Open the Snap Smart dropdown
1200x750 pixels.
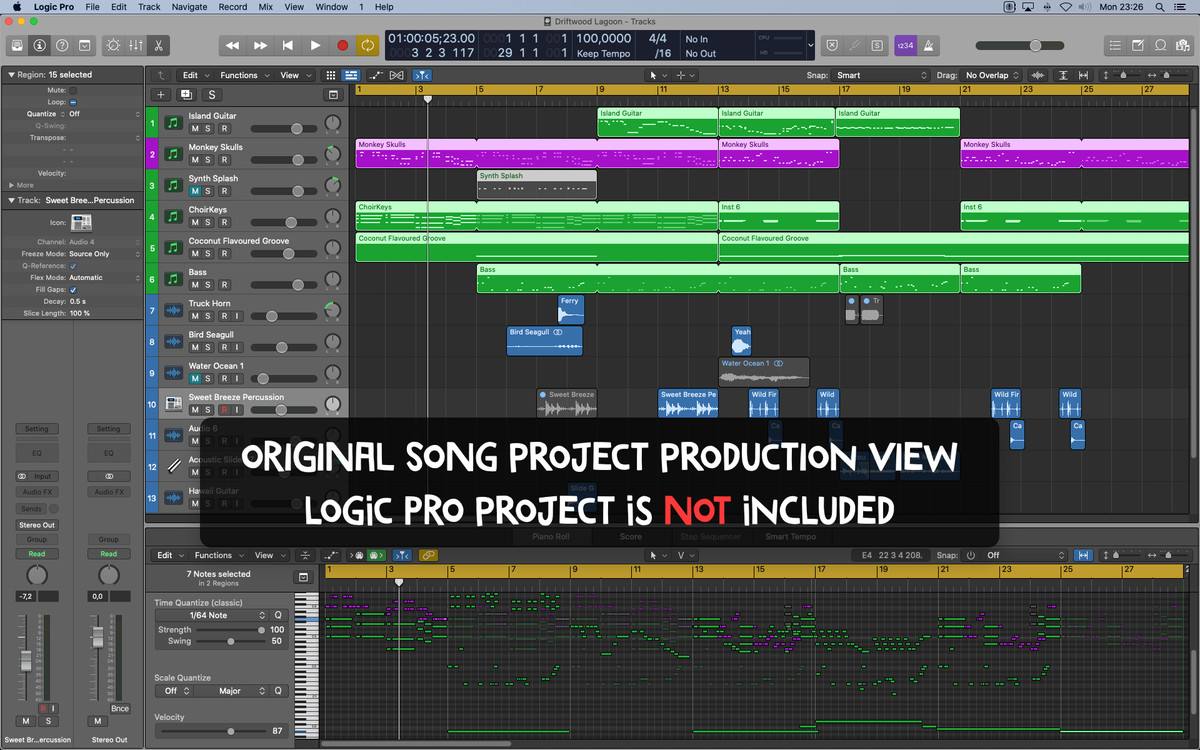[x=882, y=75]
